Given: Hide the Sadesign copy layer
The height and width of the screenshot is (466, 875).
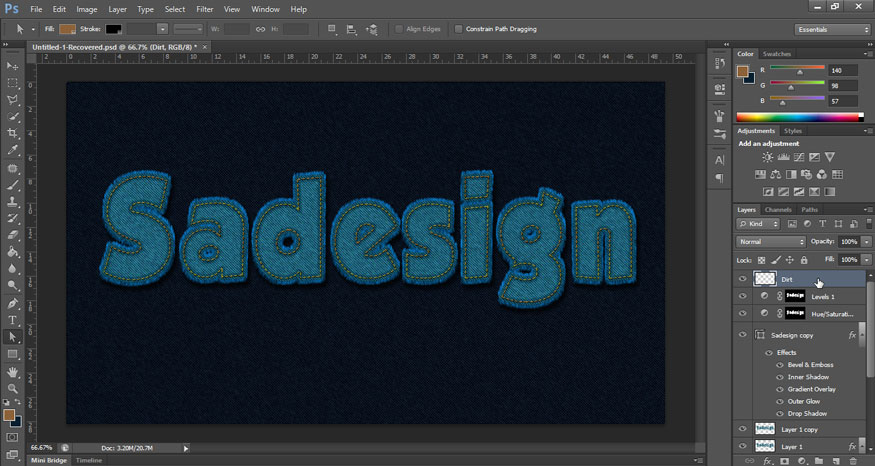Looking at the screenshot, I should pos(743,335).
